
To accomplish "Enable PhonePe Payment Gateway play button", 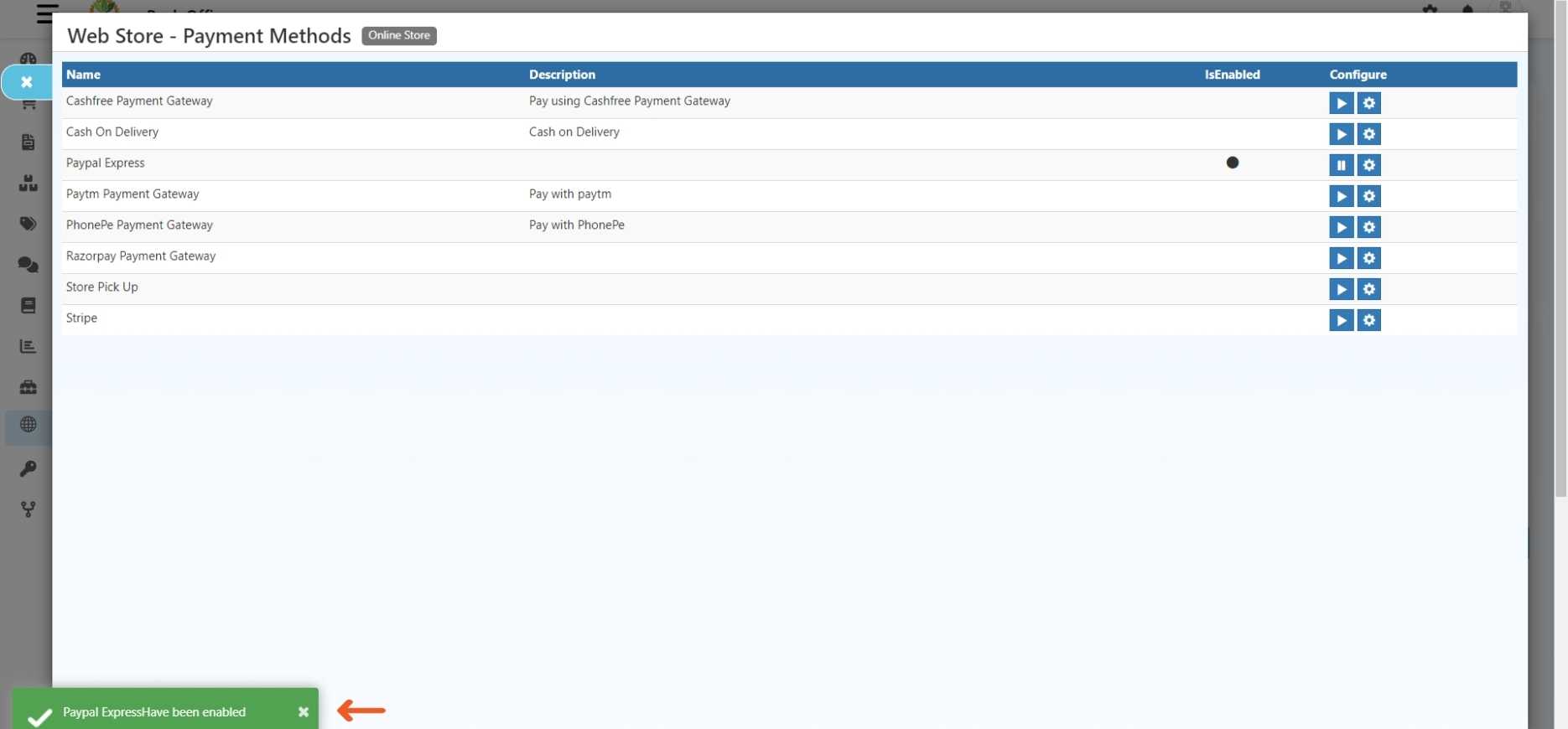I will click(x=1341, y=227).
